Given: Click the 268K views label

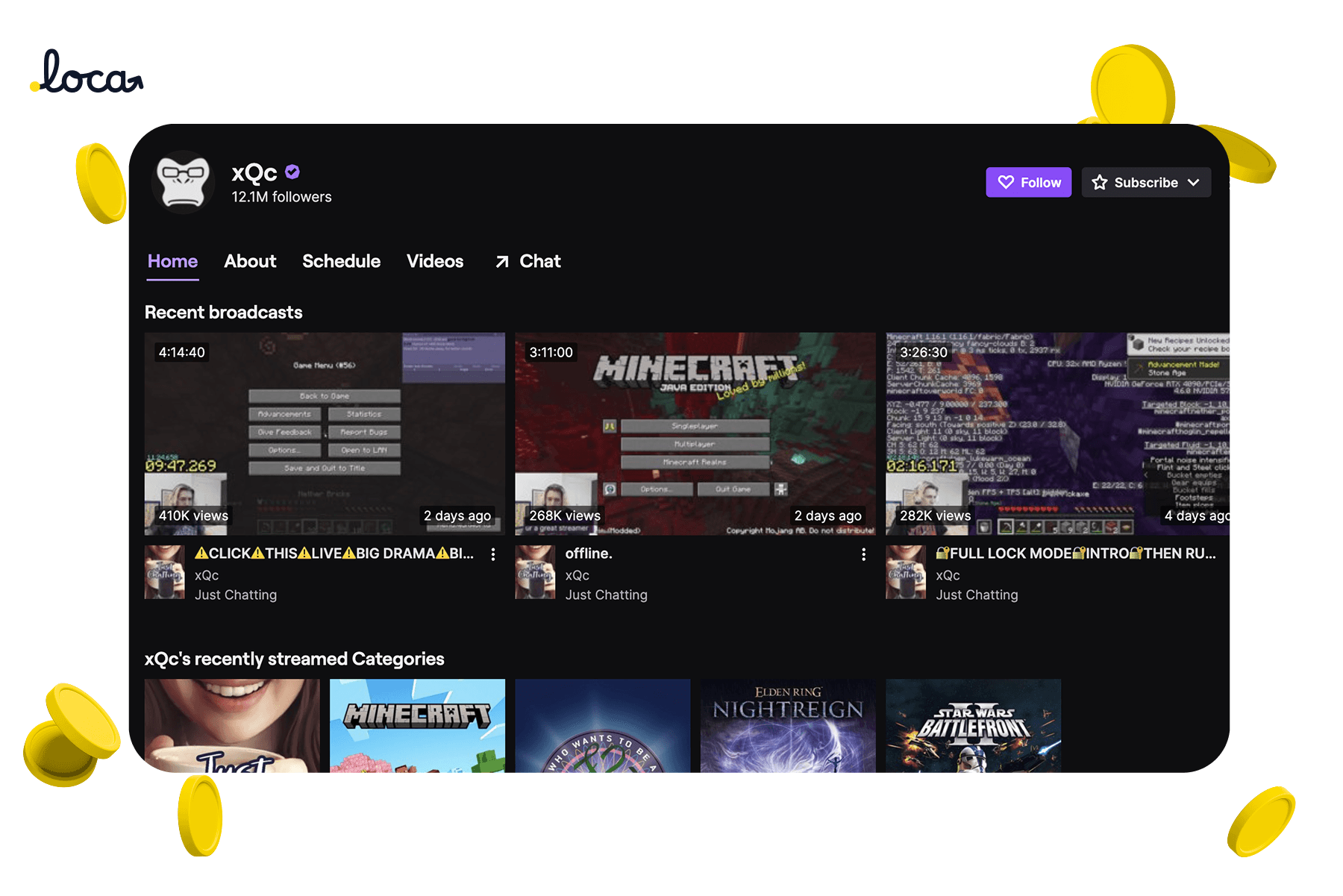Looking at the screenshot, I should [565, 516].
